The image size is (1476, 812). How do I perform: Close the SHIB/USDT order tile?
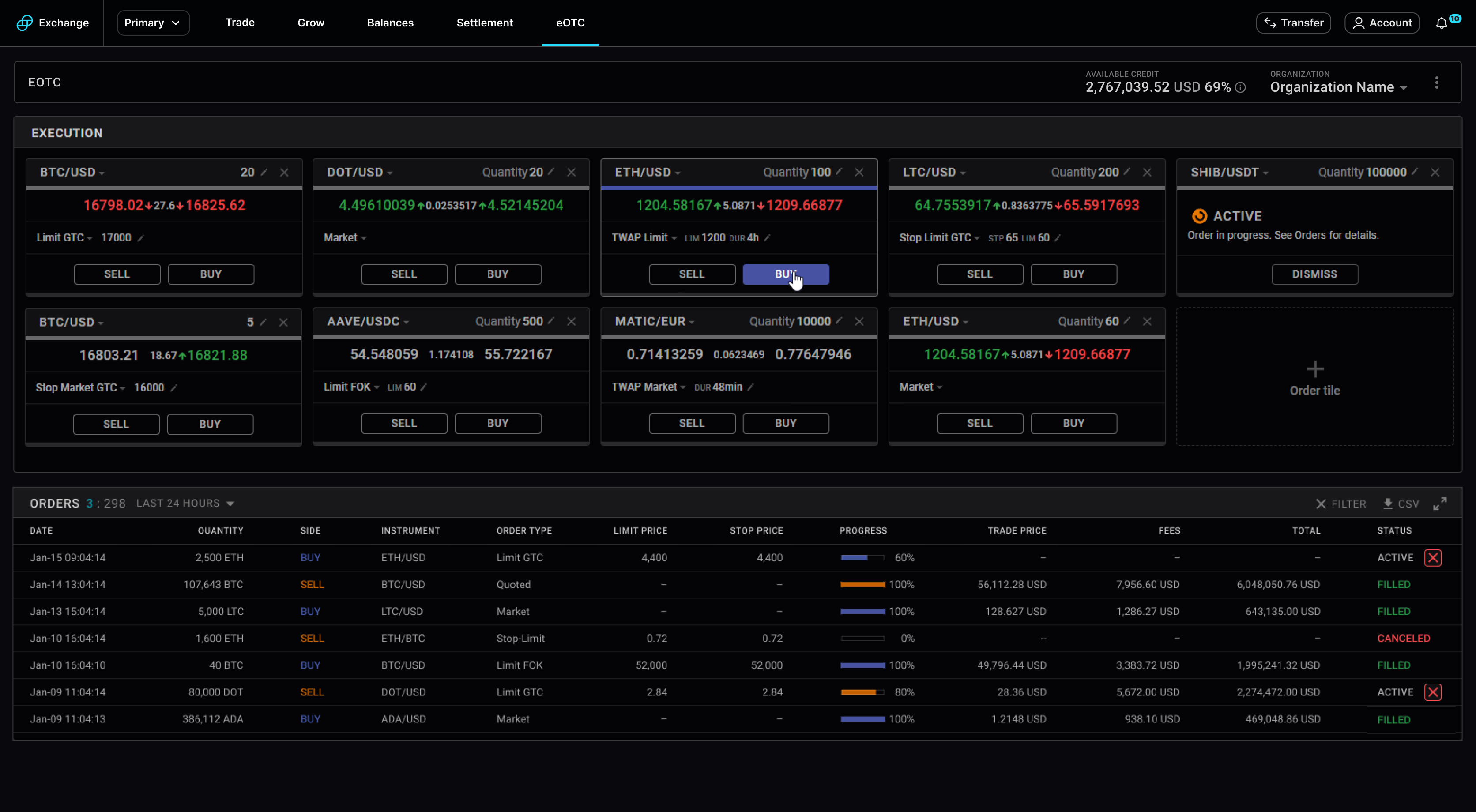(x=1435, y=173)
